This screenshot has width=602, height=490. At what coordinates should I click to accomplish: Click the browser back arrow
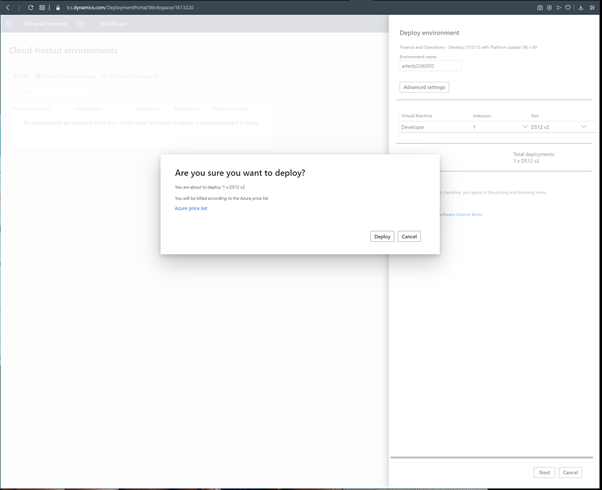[8, 7]
